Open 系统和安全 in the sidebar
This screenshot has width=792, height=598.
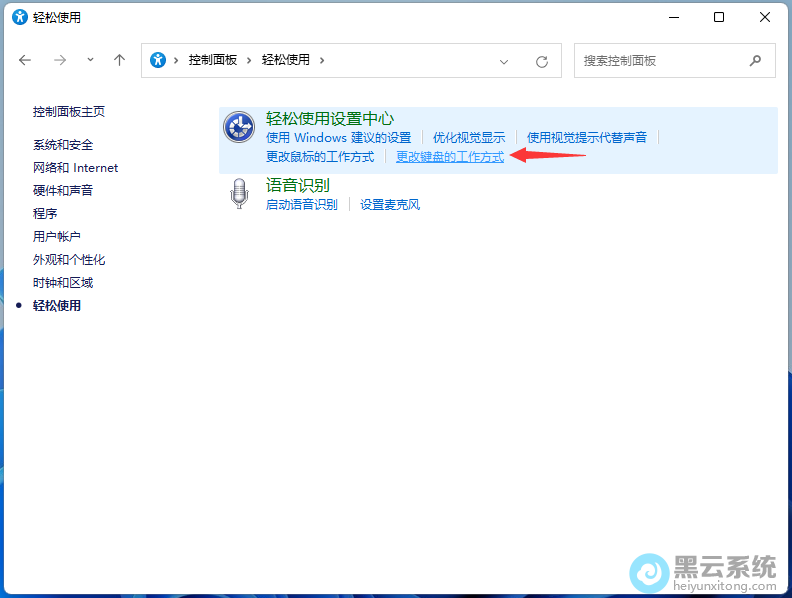(x=63, y=145)
